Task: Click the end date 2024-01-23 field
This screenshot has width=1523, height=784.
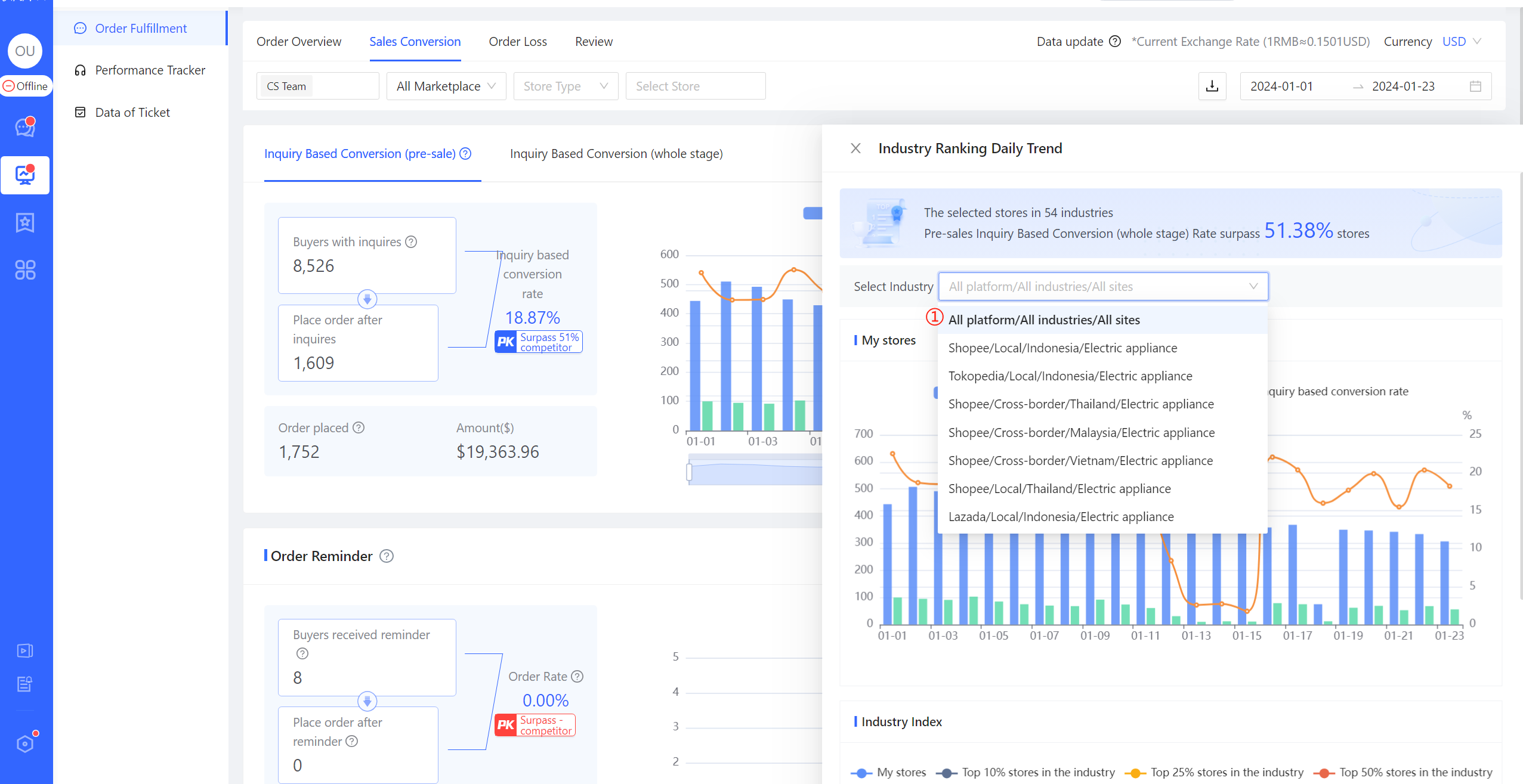Action: (x=1403, y=86)
